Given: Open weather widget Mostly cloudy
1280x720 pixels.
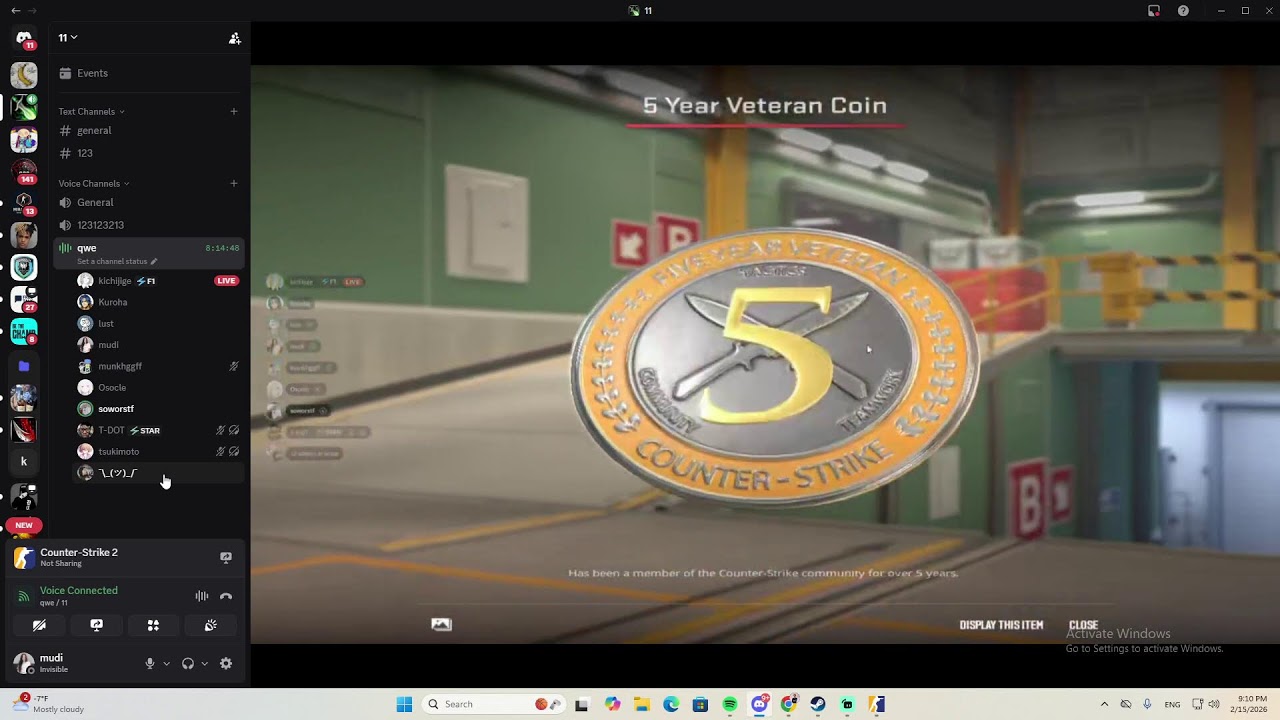Looking at the screenshot, I should 48,704.
